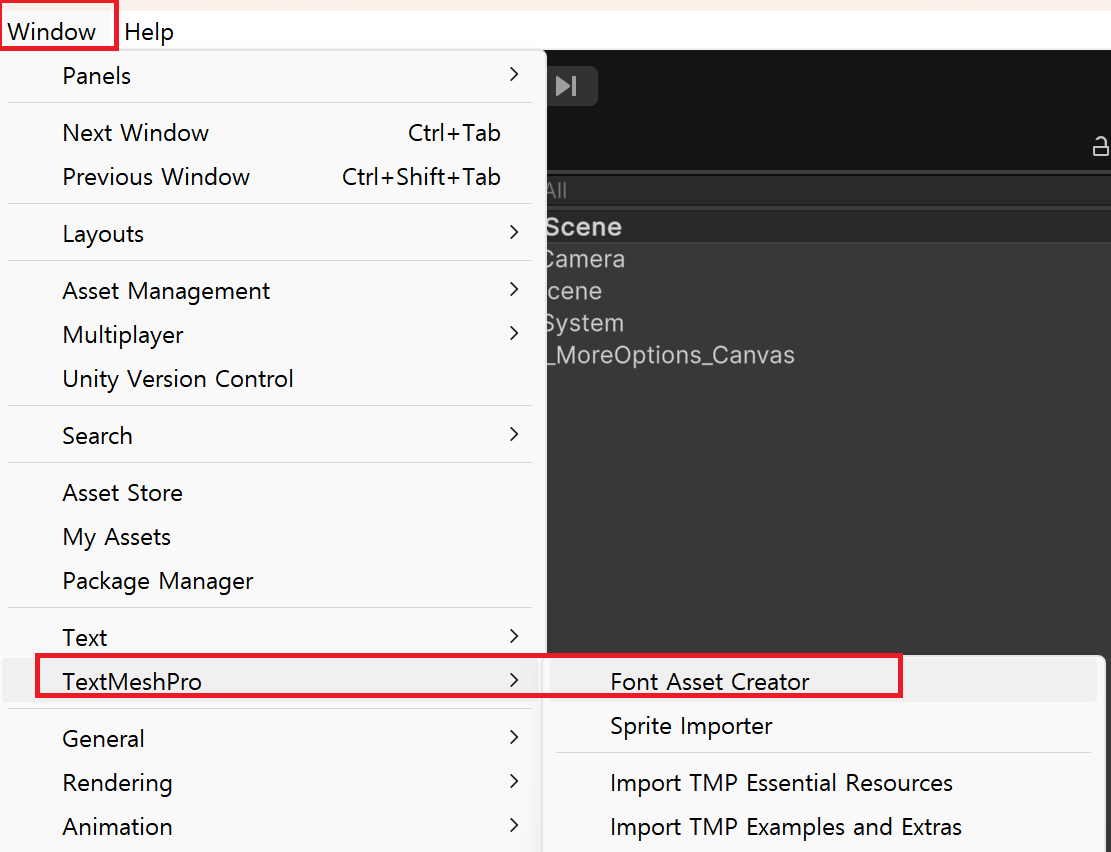Open the Window menu

(52, 32)
